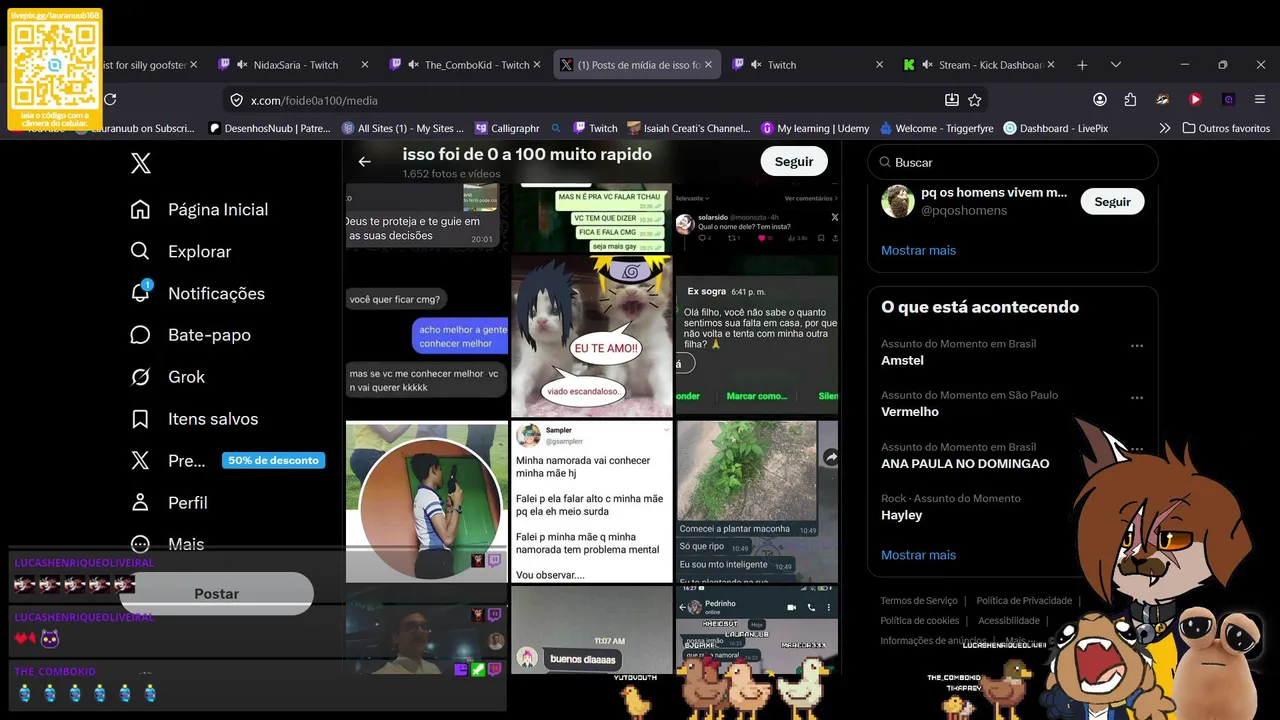
Task: Open Perfil in the sidebar
Action: [169, 503]
